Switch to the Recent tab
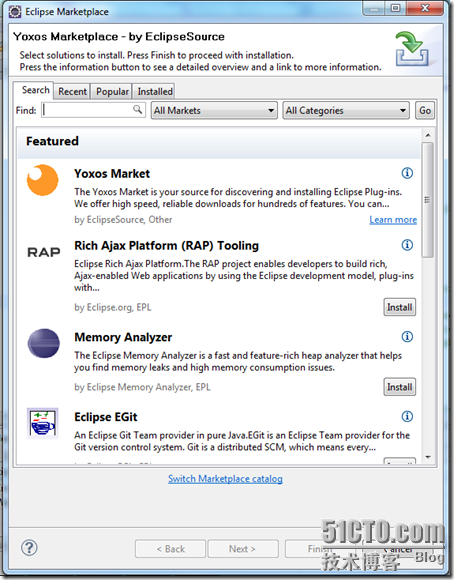Image resolution: width=454 pixels, height=580 pixels. (x=73, y=91)
